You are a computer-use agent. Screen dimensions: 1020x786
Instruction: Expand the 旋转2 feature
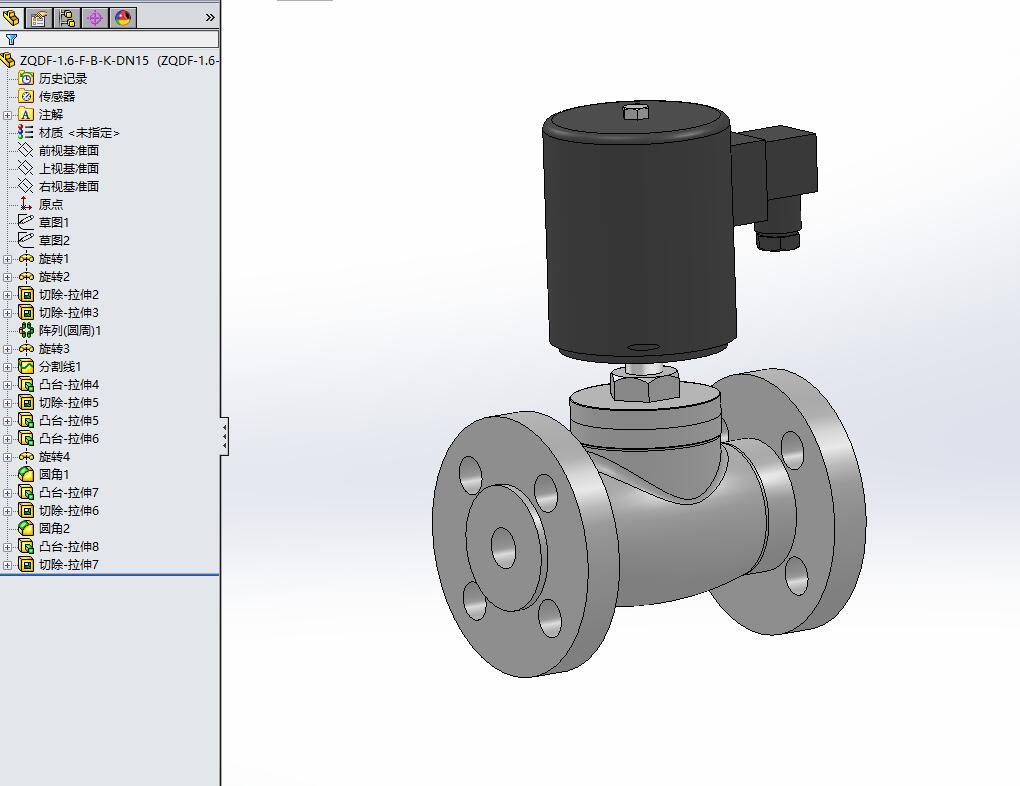[x=7, y=277]
